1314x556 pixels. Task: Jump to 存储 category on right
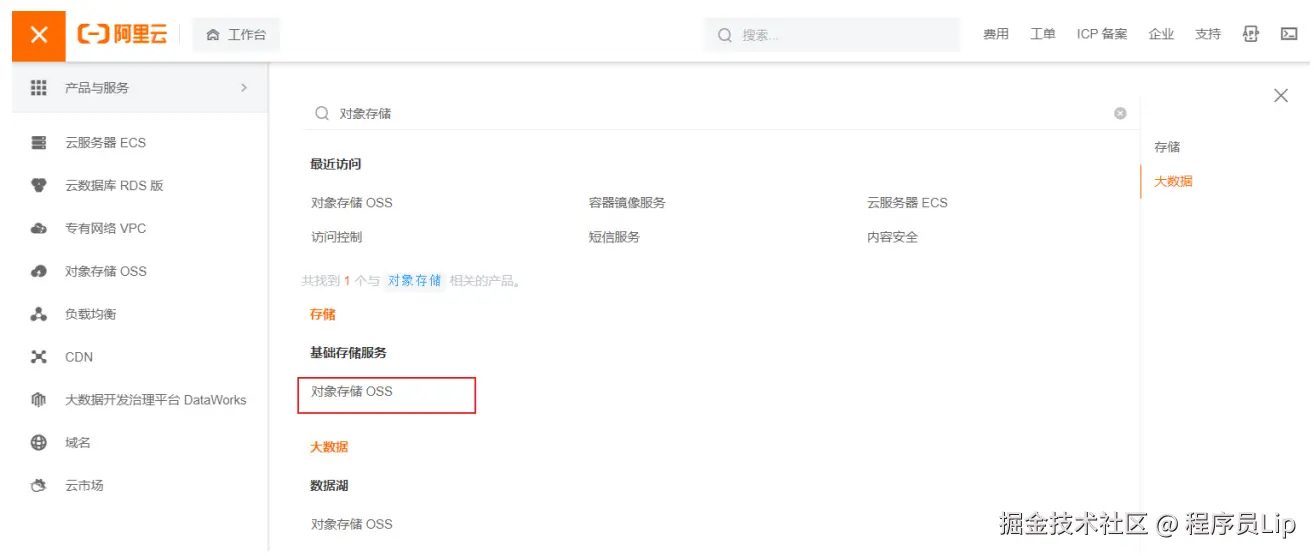[1167, 147]
